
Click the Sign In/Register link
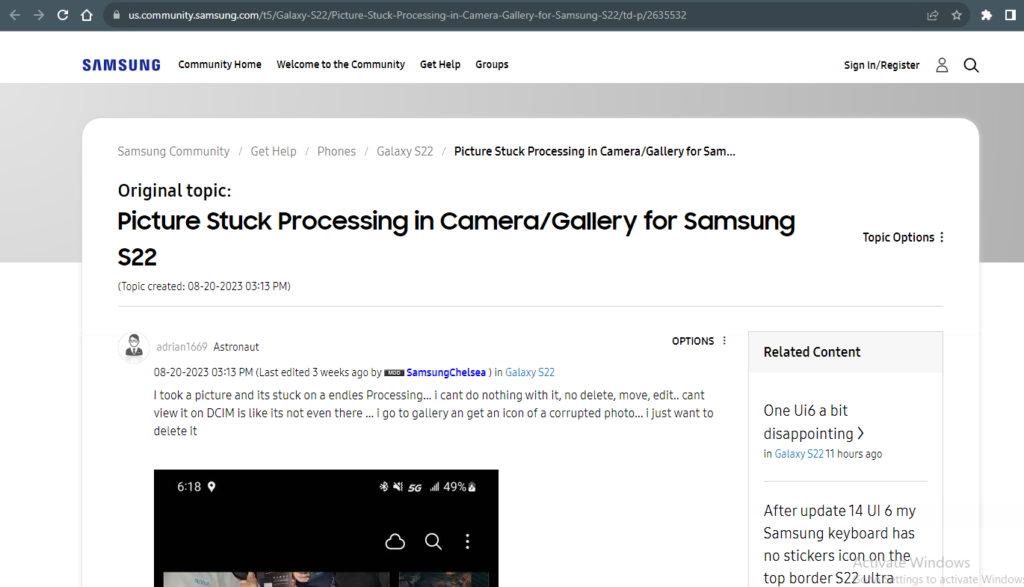(881, 65)
